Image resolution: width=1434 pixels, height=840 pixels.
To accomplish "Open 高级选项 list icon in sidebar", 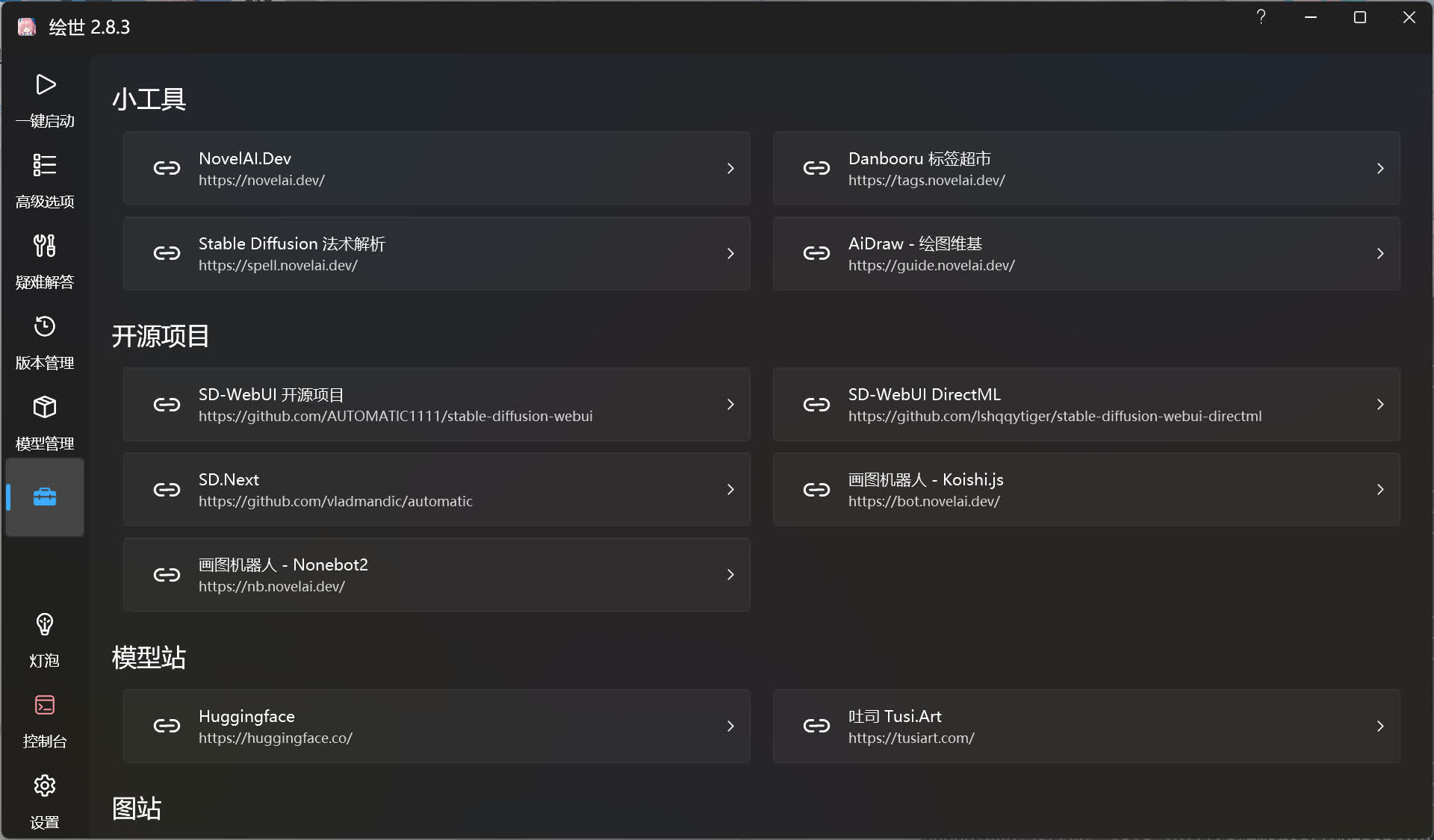I will pos(45,165).
